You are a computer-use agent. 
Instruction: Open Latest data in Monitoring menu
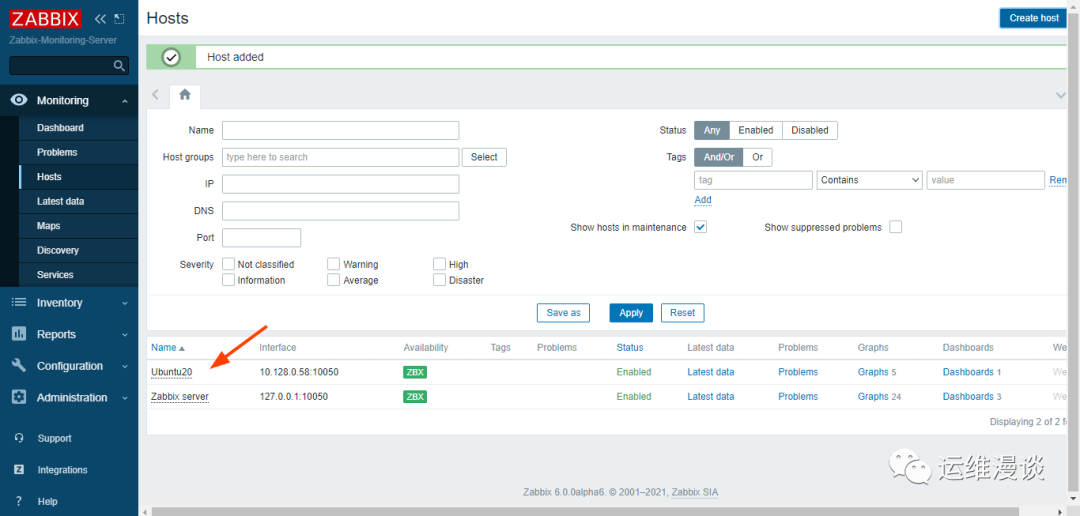coord(61,201)
